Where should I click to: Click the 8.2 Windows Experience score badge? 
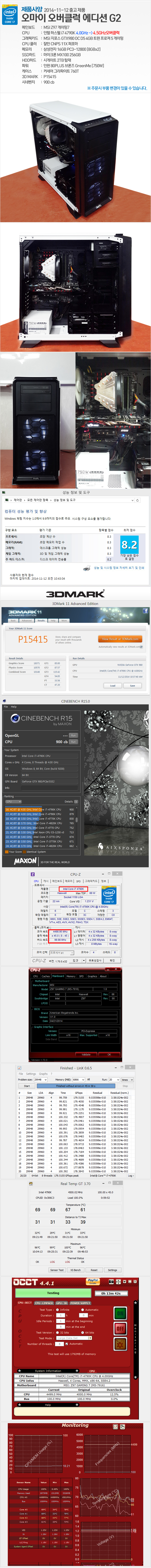[129, 544]
